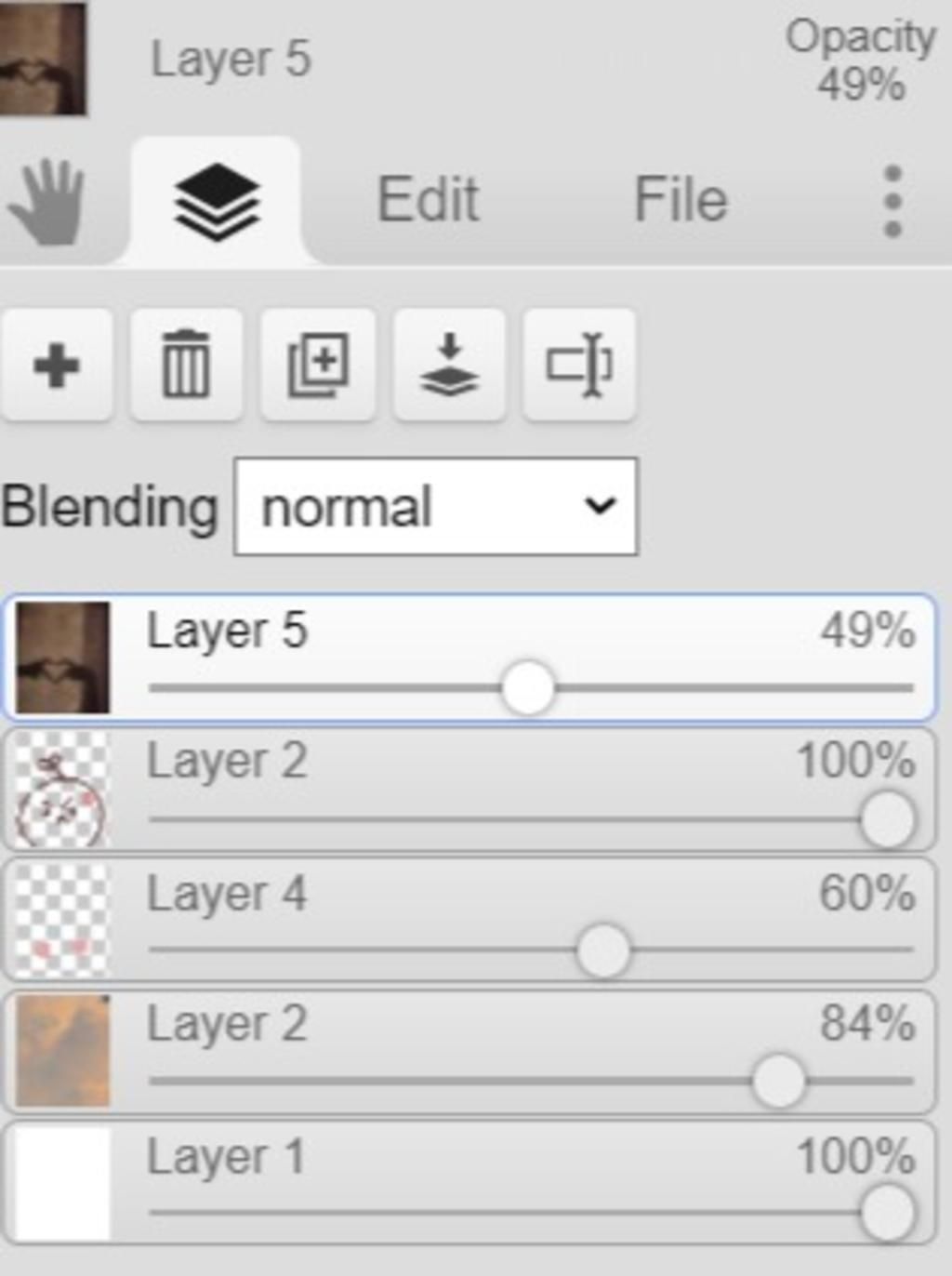The width and height of the screenshot is (952, 1276).
Task: Open the File tab
Action: (681, 199)
